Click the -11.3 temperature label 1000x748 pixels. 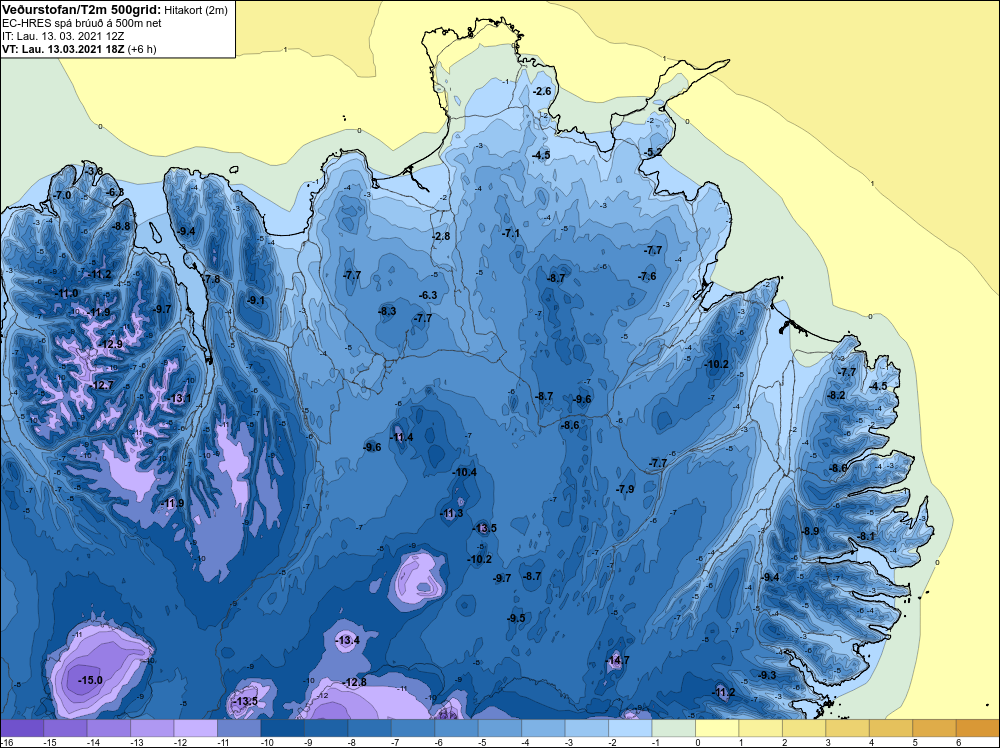[451, 513]
